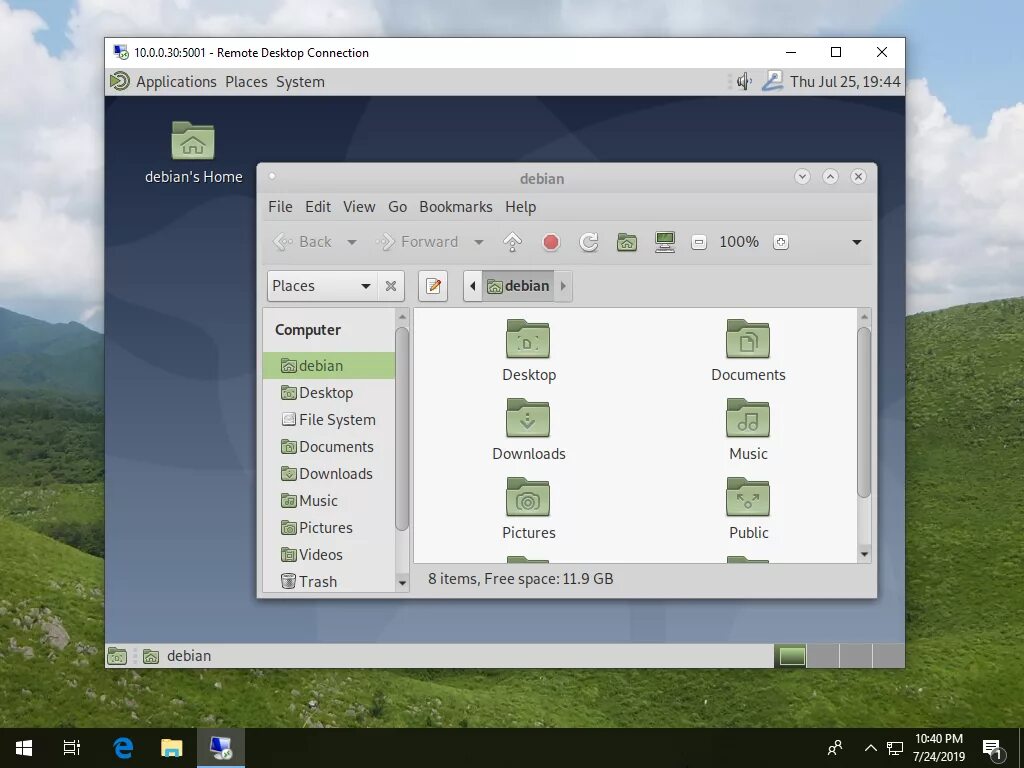1024x768 pixels.
Task: Click the sidebar scrollbar down arrow
Action: 402,583
